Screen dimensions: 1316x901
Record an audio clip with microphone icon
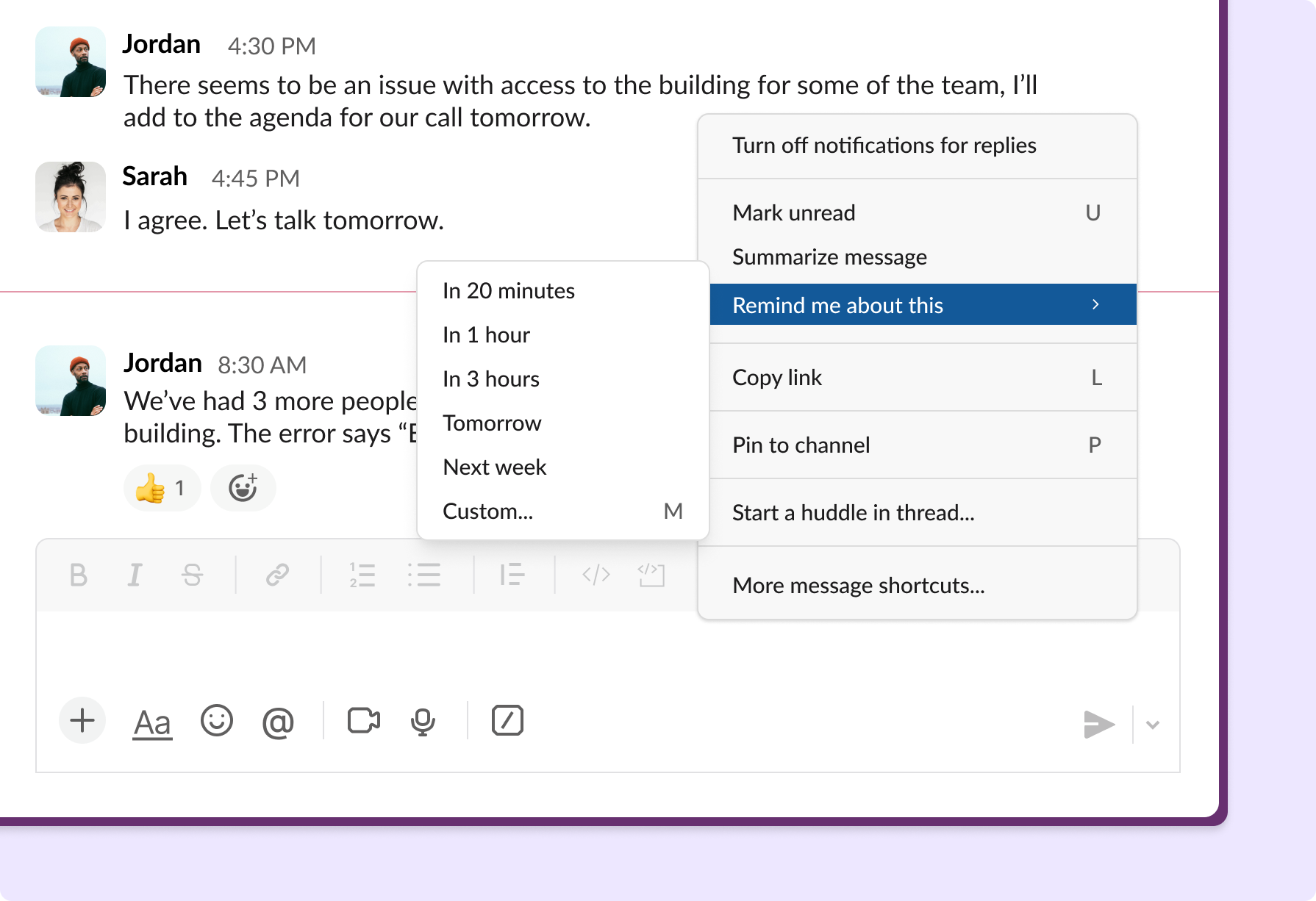(x=423, y=722)
